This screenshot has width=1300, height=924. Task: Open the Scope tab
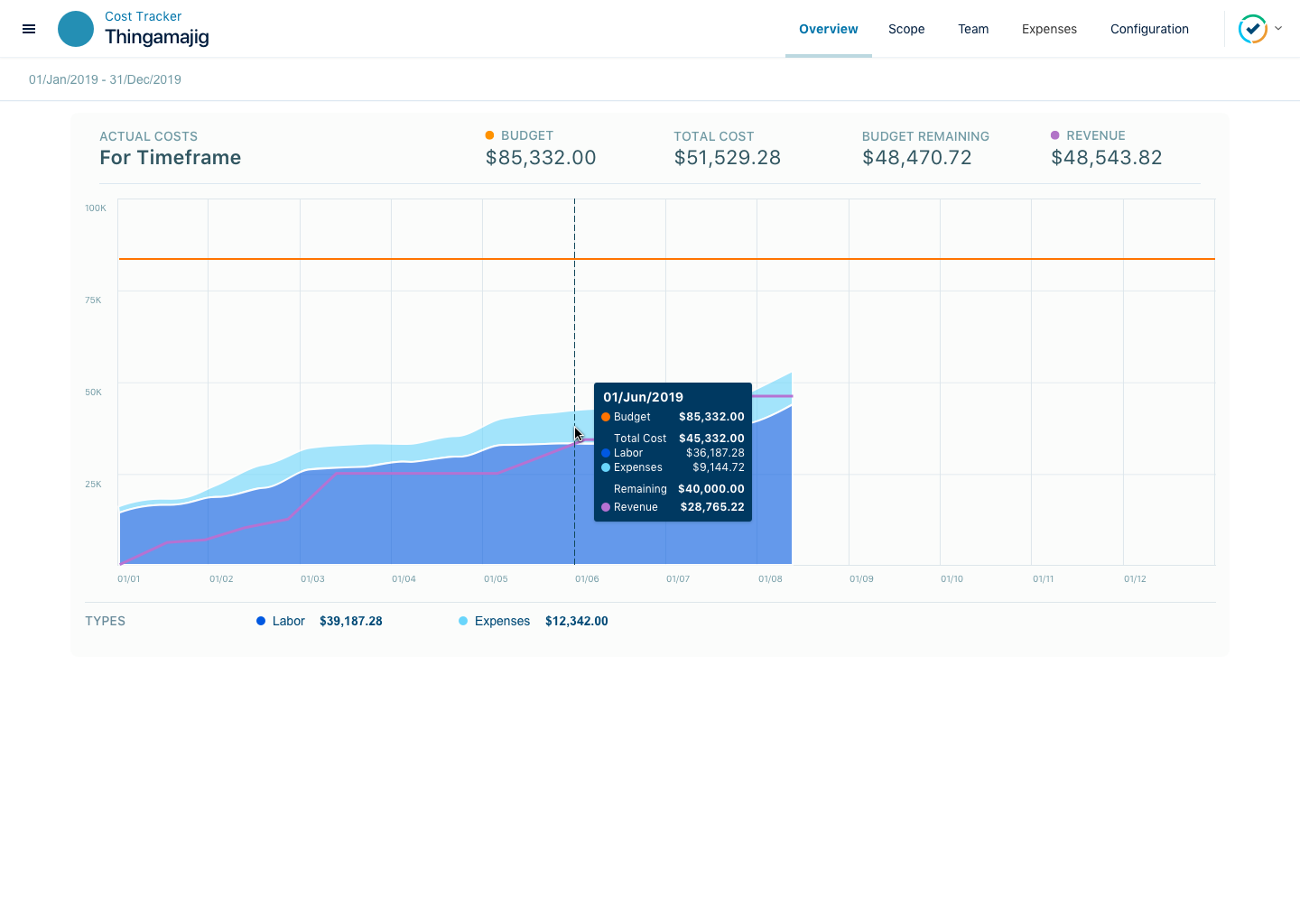pos(906,29)
